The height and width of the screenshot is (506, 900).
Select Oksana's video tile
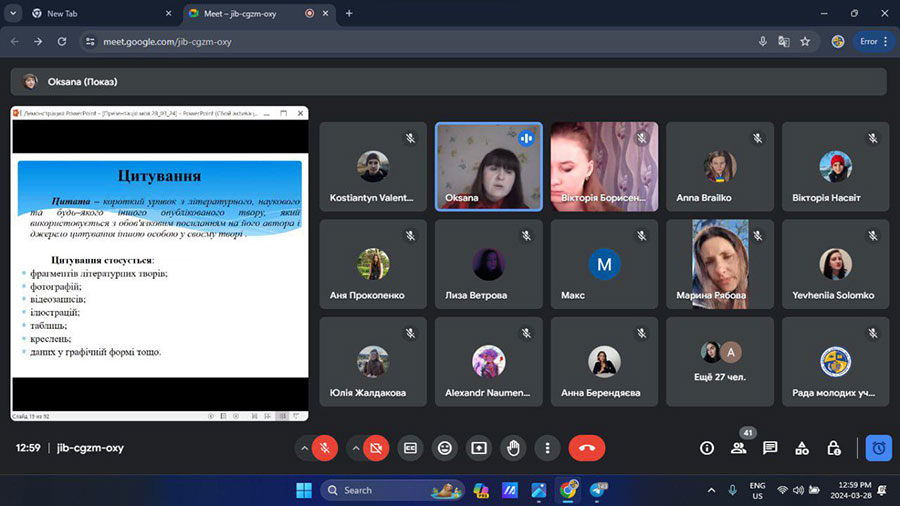[488, 166]
